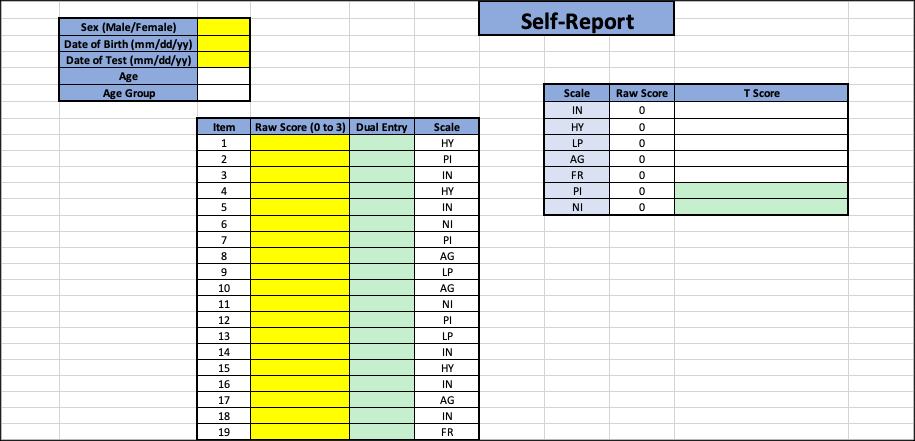
Task: Click the empty Age value cell
Action: pos(224,76)
